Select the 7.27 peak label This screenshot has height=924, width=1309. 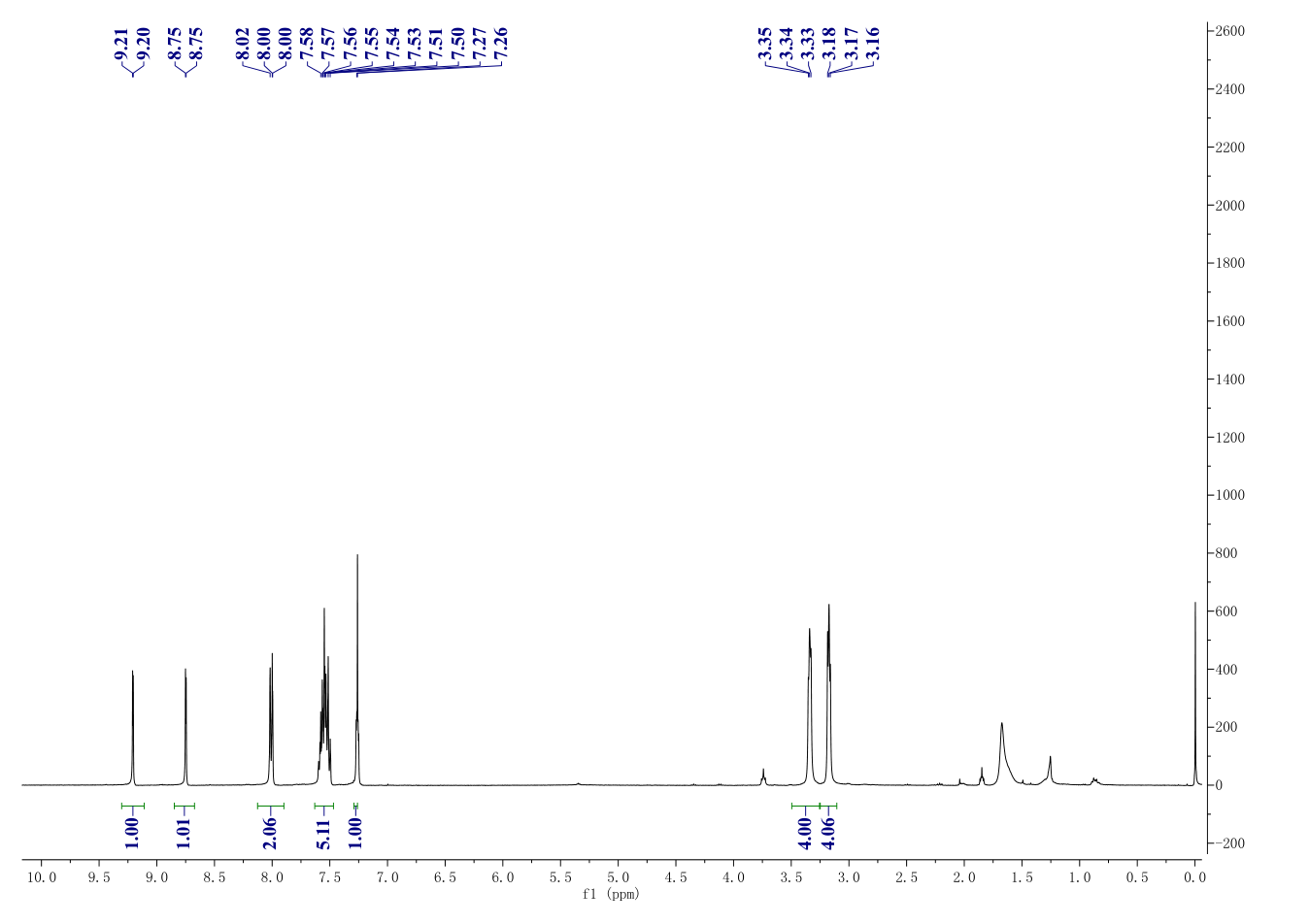(x=480, y=45)
